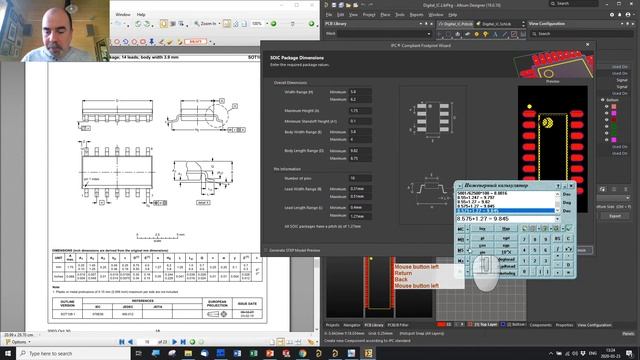The width and height of the screenshot is (640, 360).
Task: Go to previous page in PDF viewer
Action: 131,342
